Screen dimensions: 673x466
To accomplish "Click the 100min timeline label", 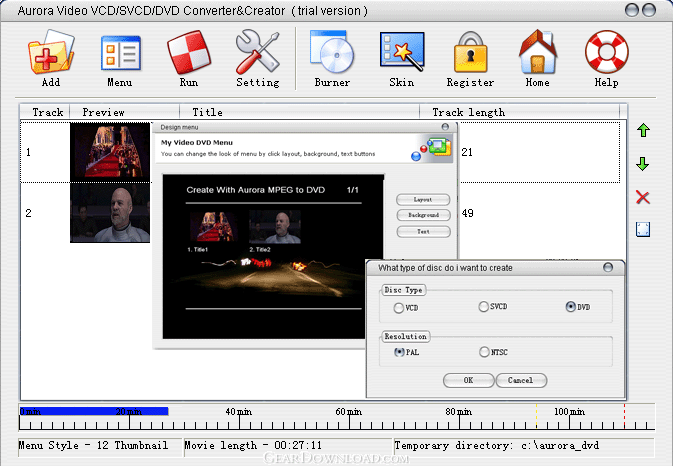I will pyautogui.click(x=569, y=412).
